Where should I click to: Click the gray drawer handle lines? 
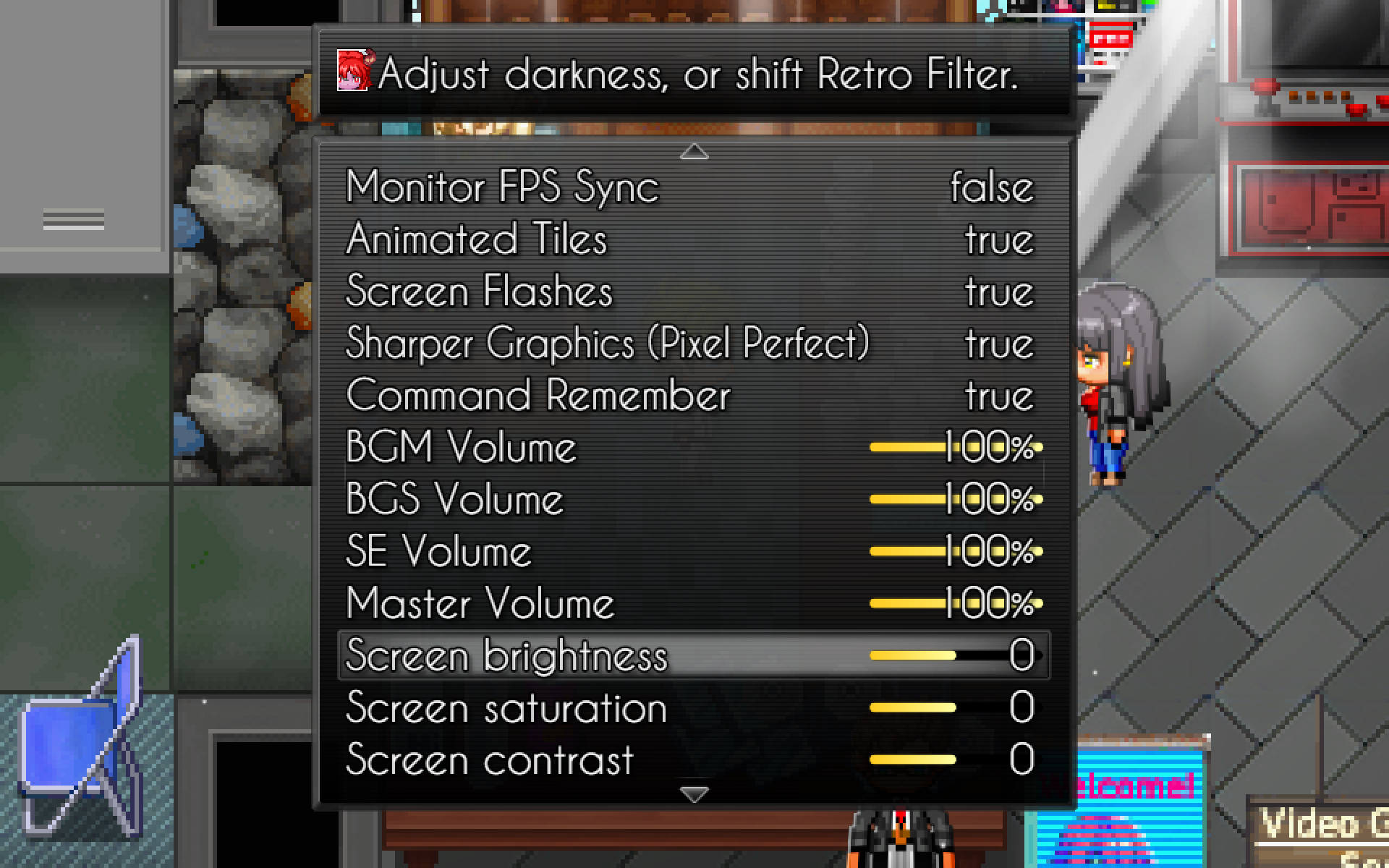(73, 220)
